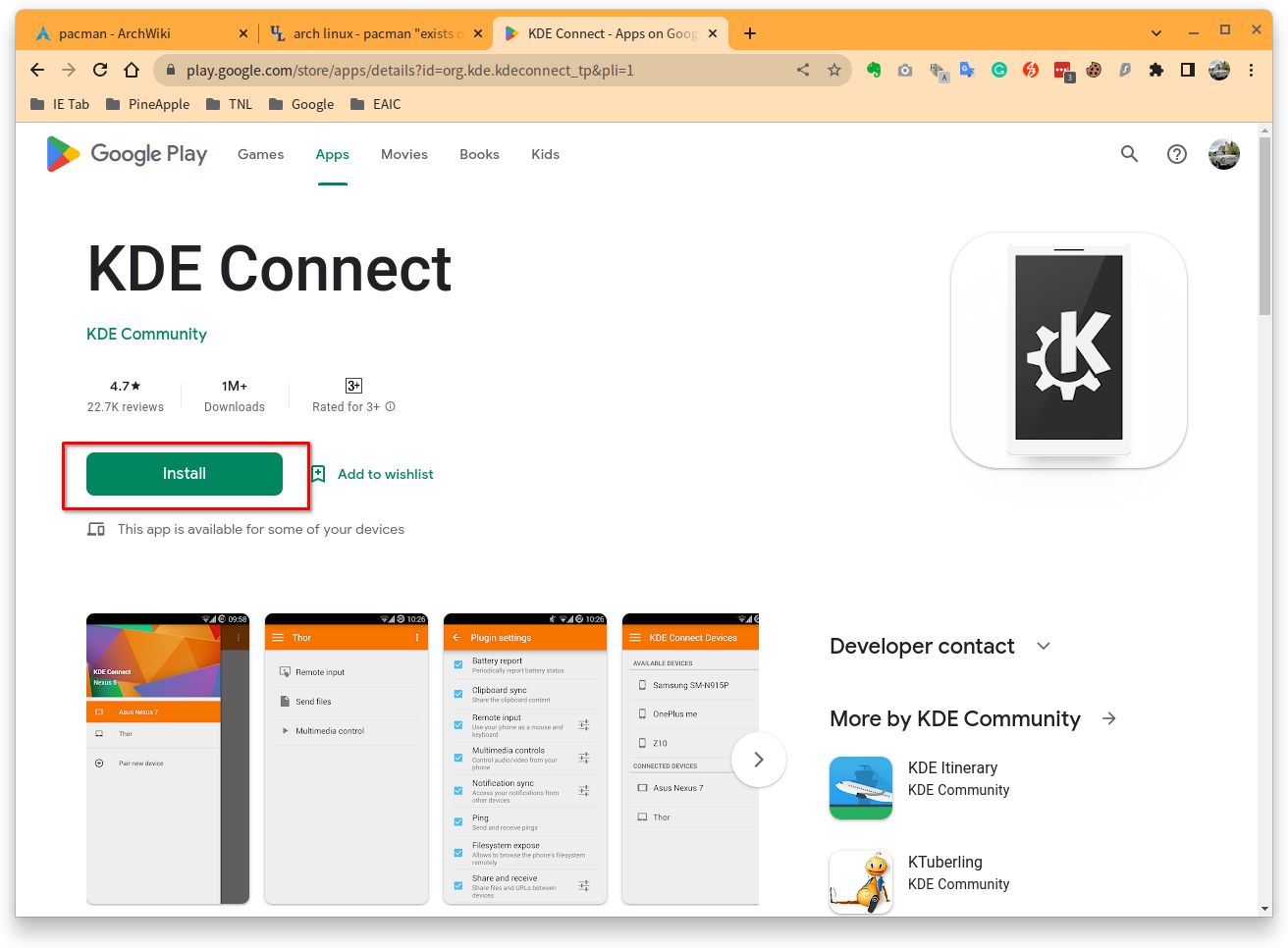
Task: Open the KDE Community developer link
Action: tap(146, 334)
